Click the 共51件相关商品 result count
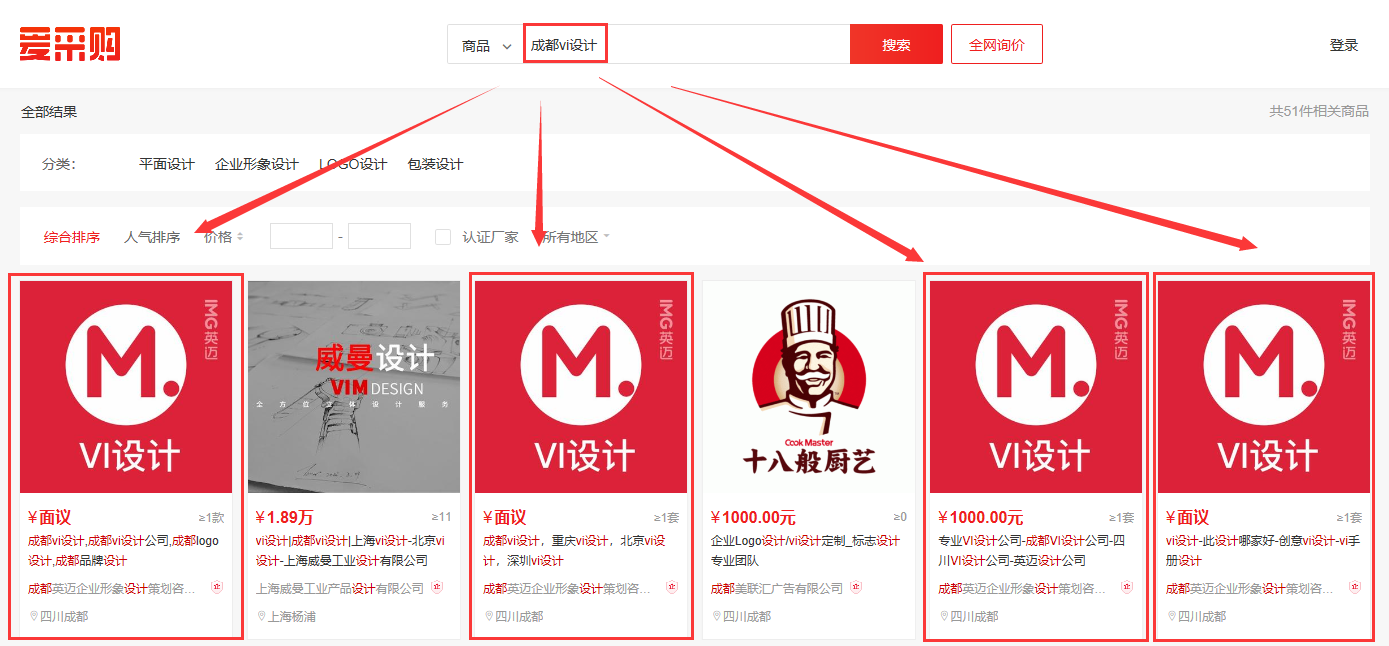 pyautogui.click(x=1319, y=112)
